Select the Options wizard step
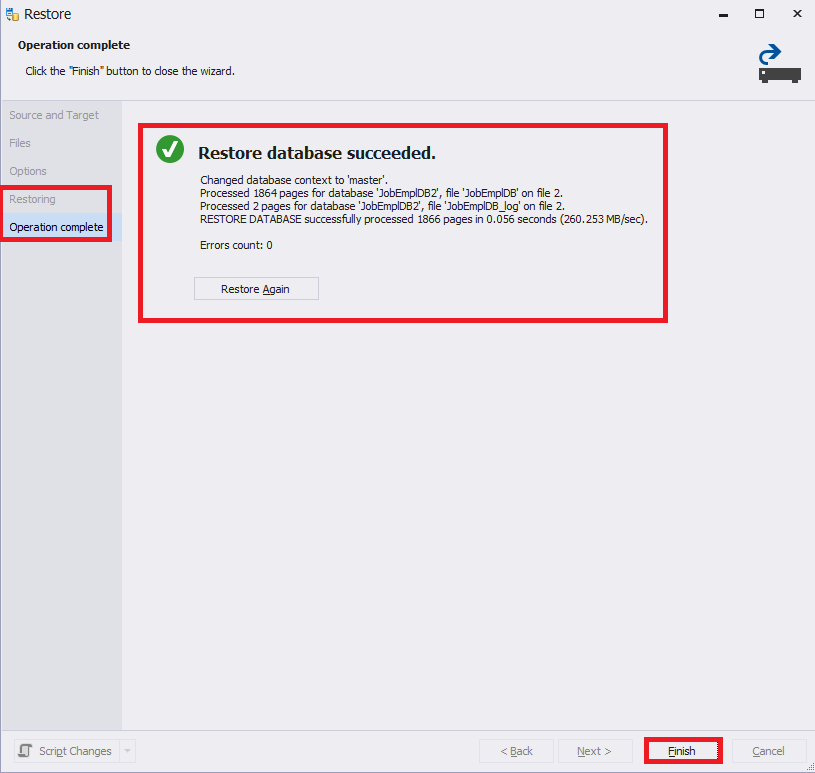 [28, 171]
